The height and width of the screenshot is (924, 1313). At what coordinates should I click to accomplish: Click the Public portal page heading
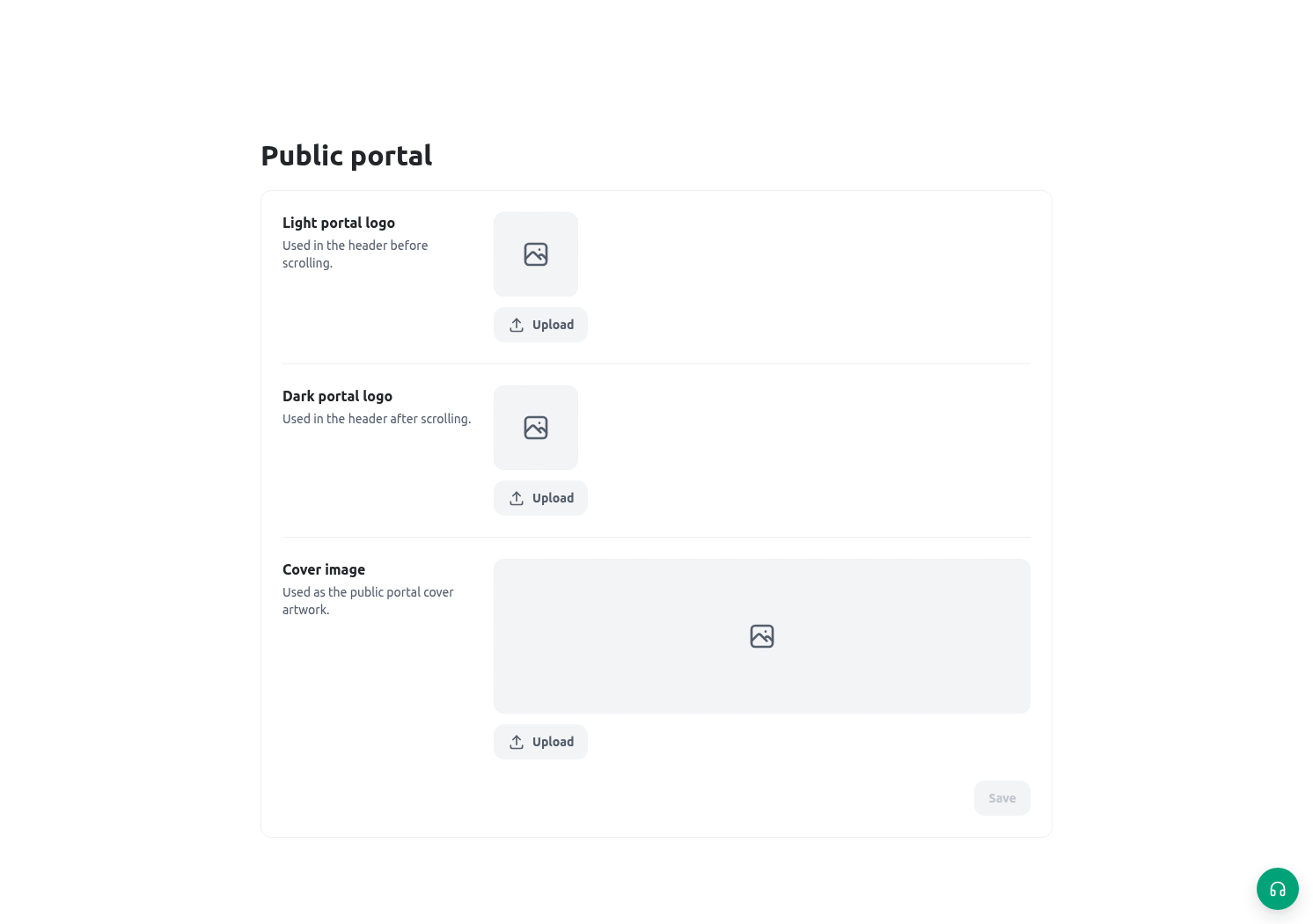click(x=347, y=156)
